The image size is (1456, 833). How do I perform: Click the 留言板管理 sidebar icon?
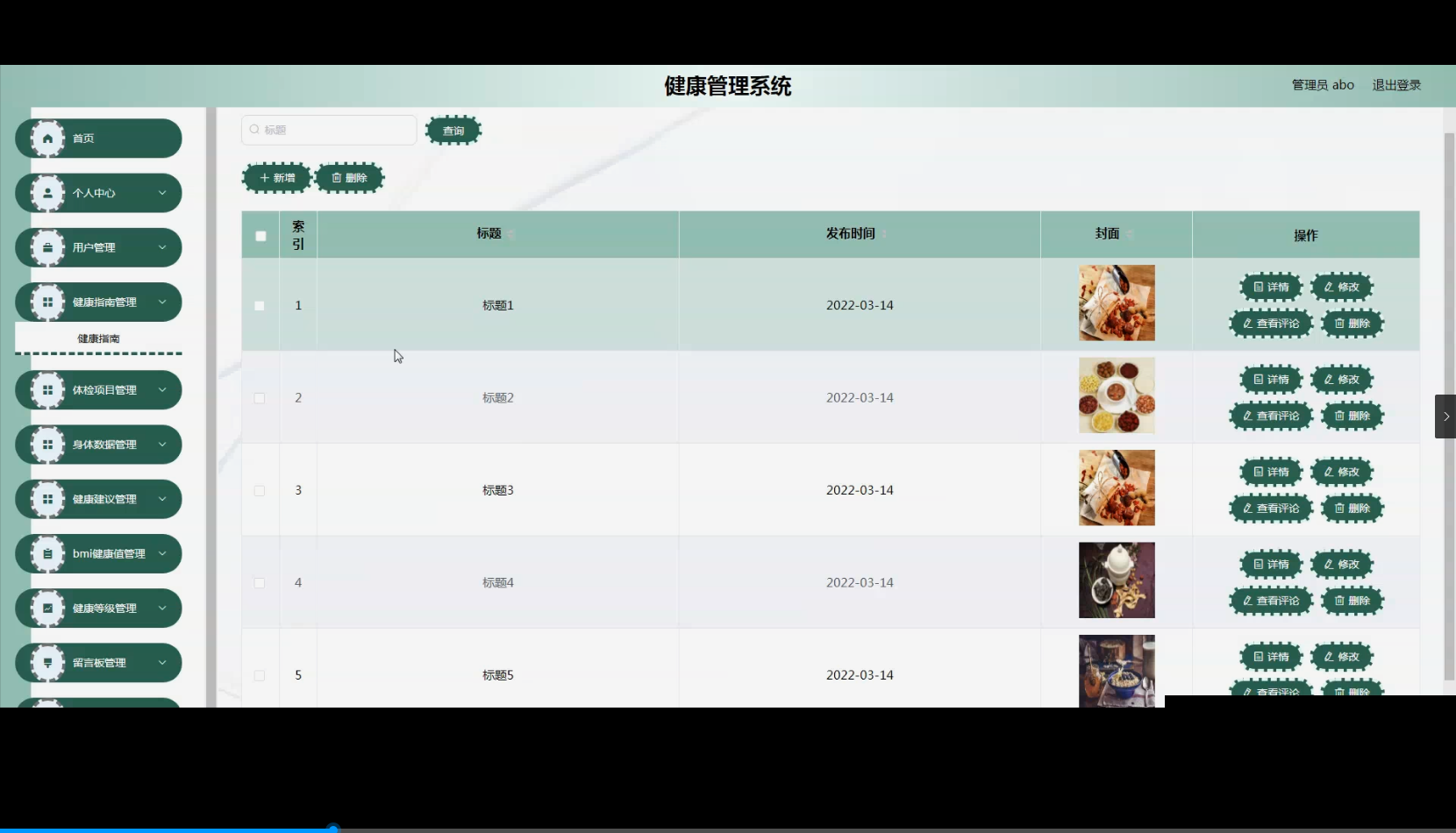point(48,663)
